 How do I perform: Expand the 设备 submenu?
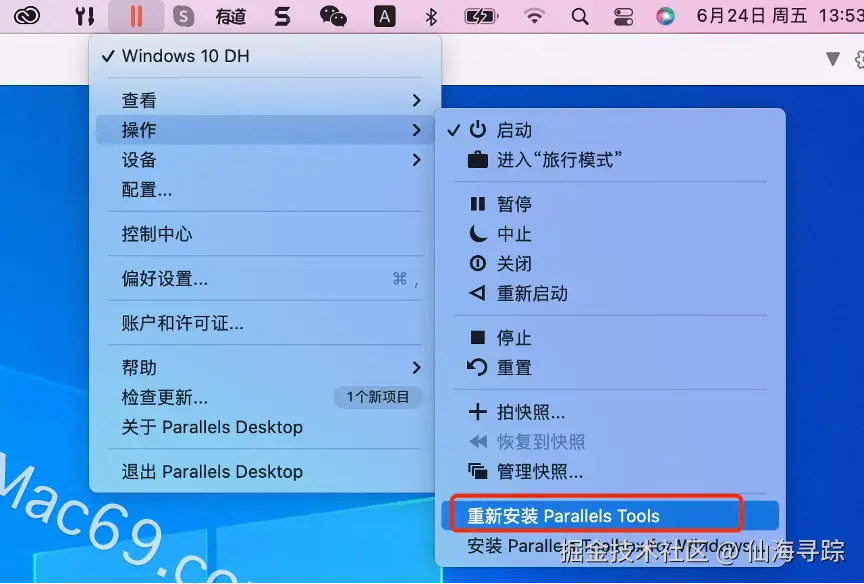pos(265,160)
